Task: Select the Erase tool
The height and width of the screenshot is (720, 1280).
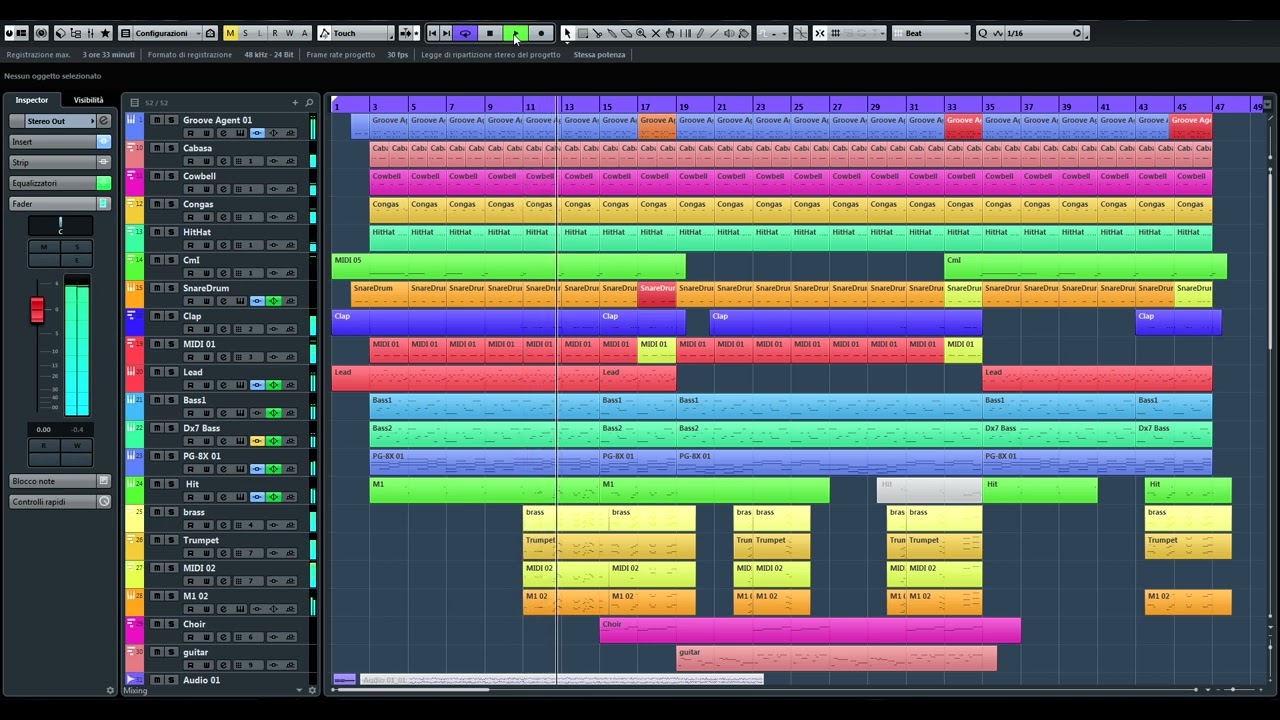Action: 626,33
